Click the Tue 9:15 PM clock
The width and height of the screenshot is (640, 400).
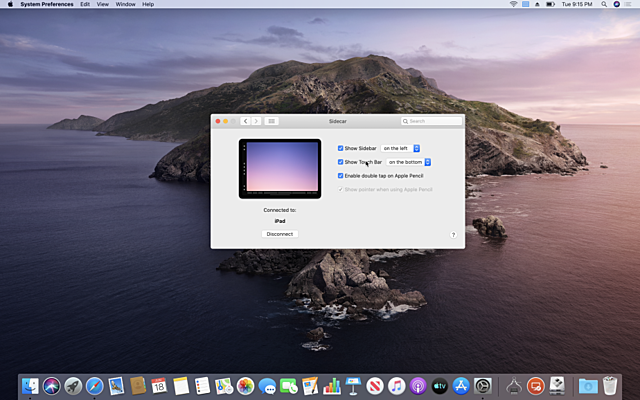pyautogui.click(x=577, y=4)
